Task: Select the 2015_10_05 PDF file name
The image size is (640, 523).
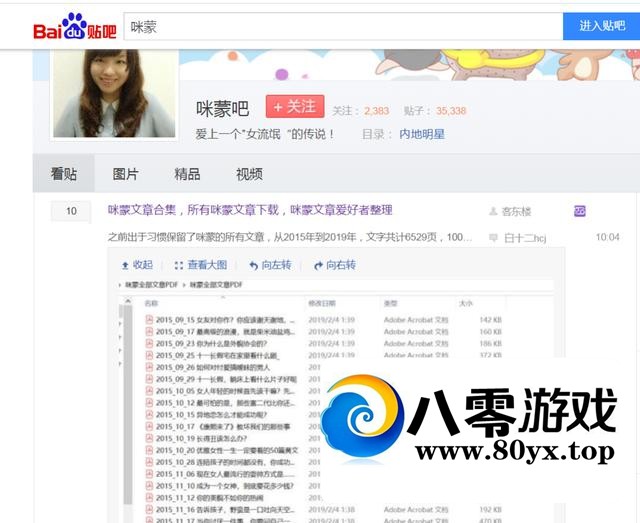Action: (225, 391)
